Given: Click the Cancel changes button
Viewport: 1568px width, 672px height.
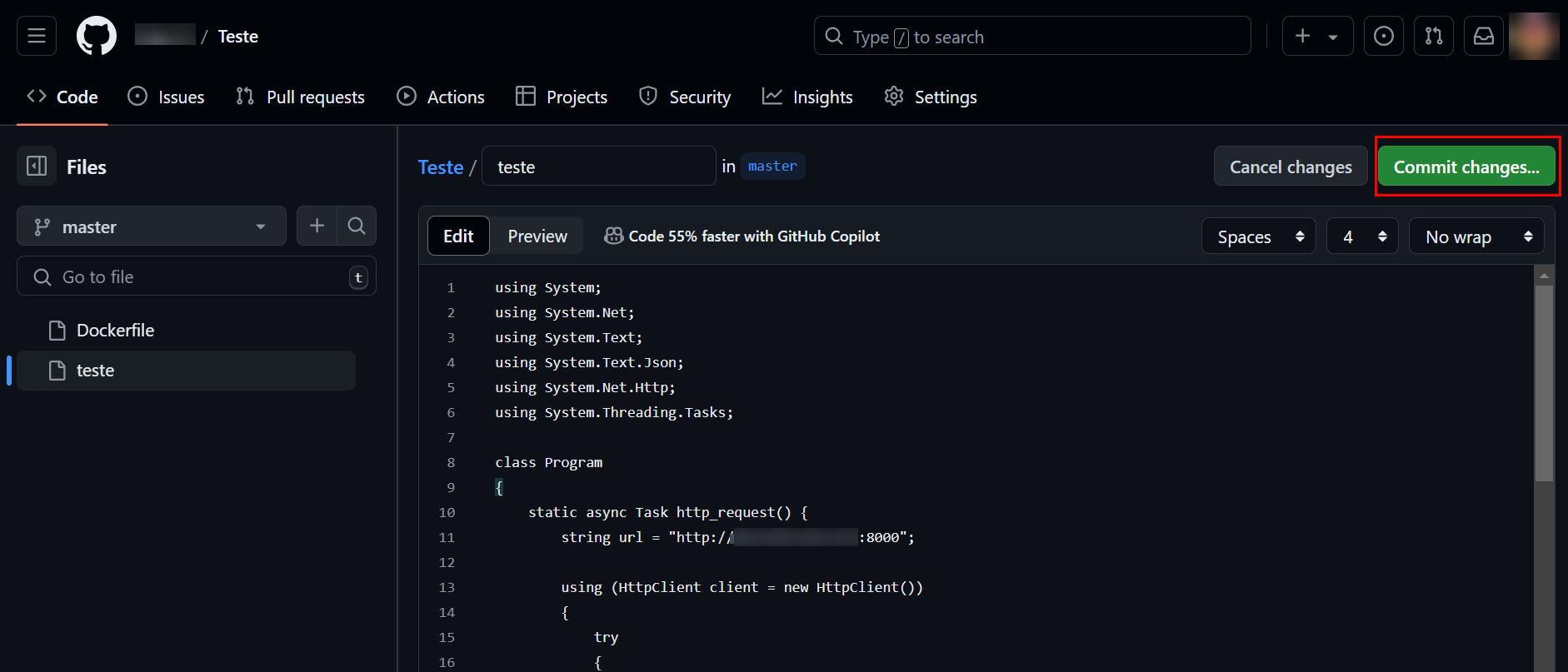Looking at the screenshot, I should pos(1290,167).
